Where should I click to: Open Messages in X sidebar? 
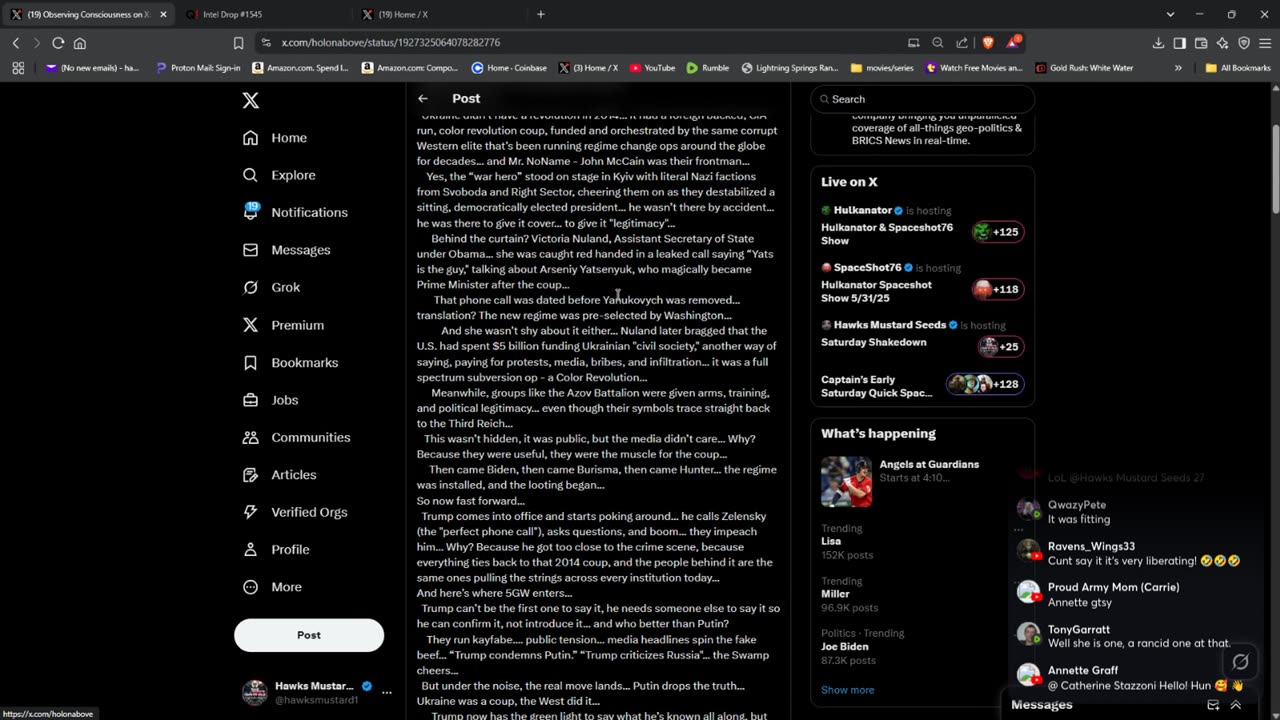[x=286, y=250]
